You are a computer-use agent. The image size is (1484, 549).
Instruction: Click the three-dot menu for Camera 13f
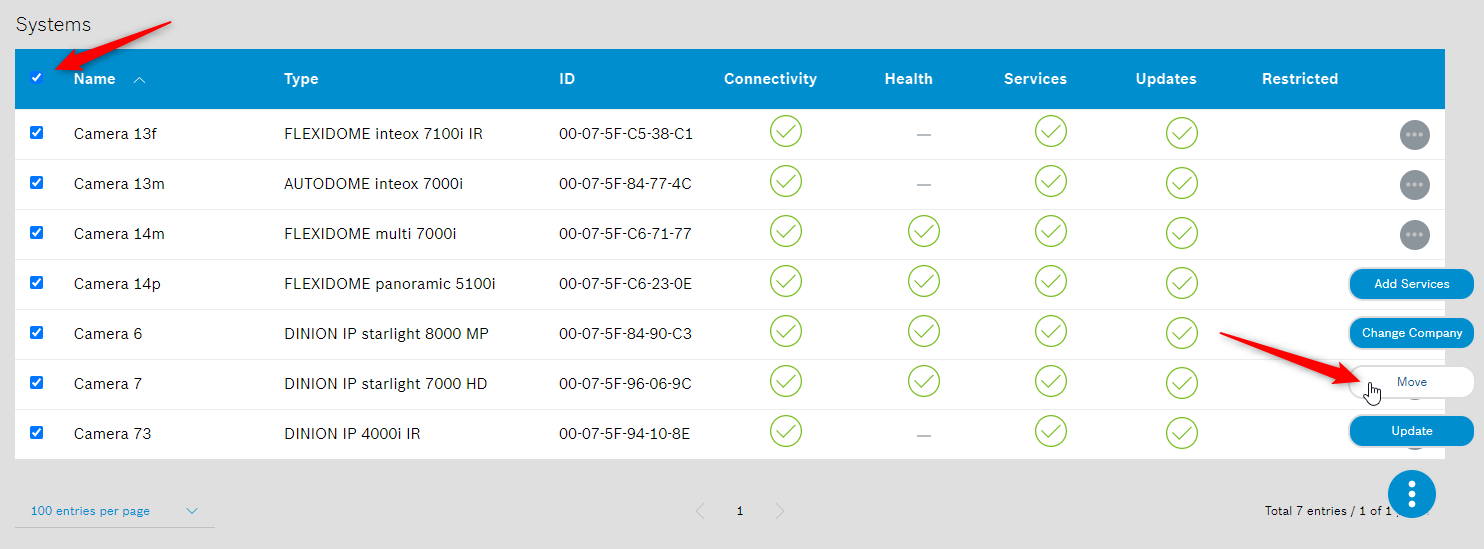point(1414,134)
